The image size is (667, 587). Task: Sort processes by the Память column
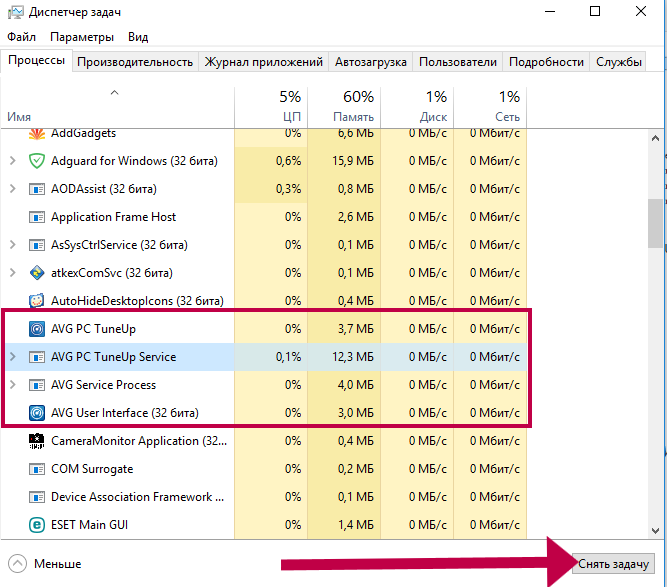tap(345, 107)
